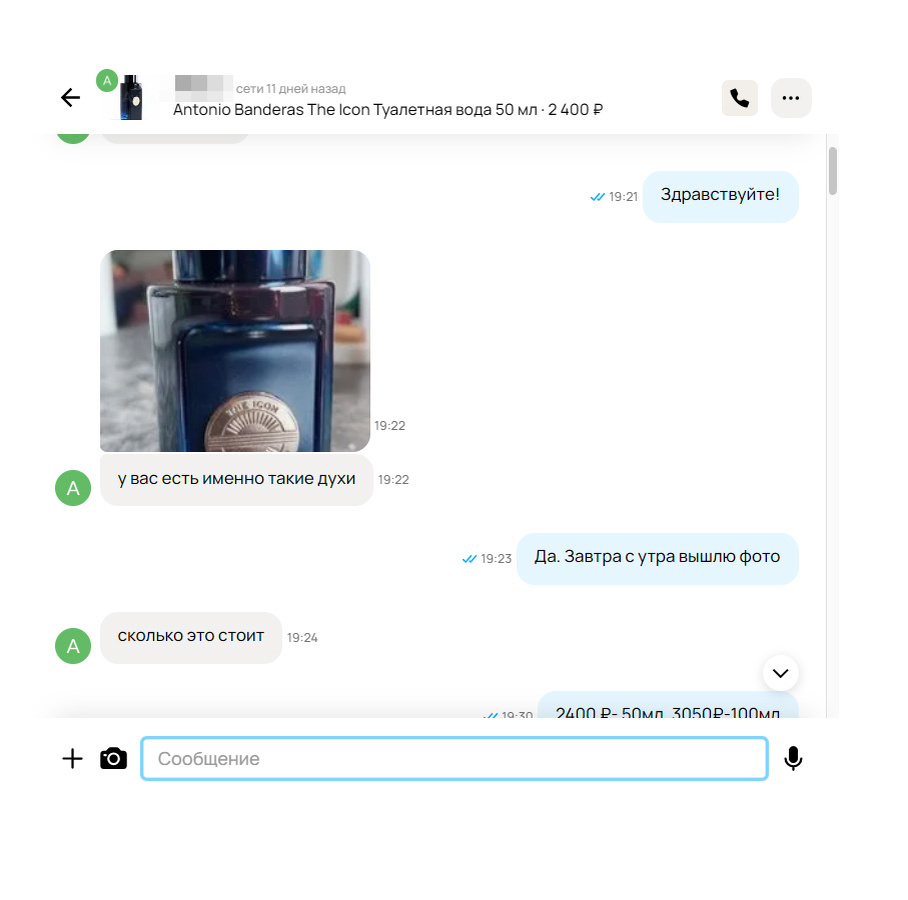
Task: Jump to latest messages with down chevron
Action: coord(781,673)
